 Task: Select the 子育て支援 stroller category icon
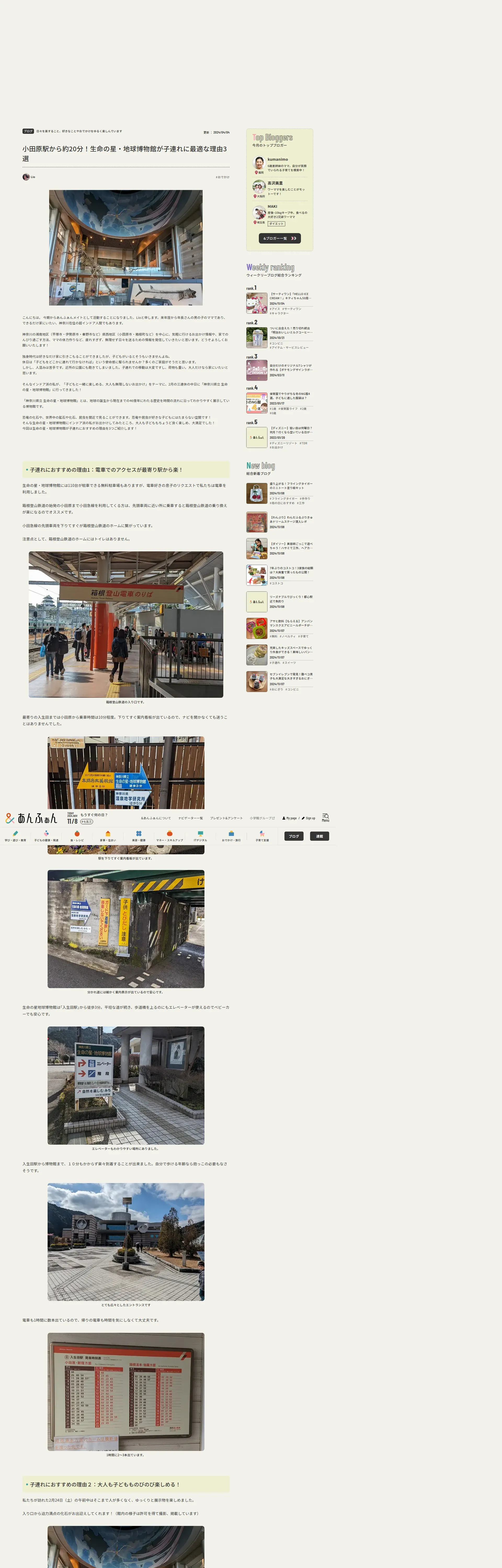[x=262, y=836]
